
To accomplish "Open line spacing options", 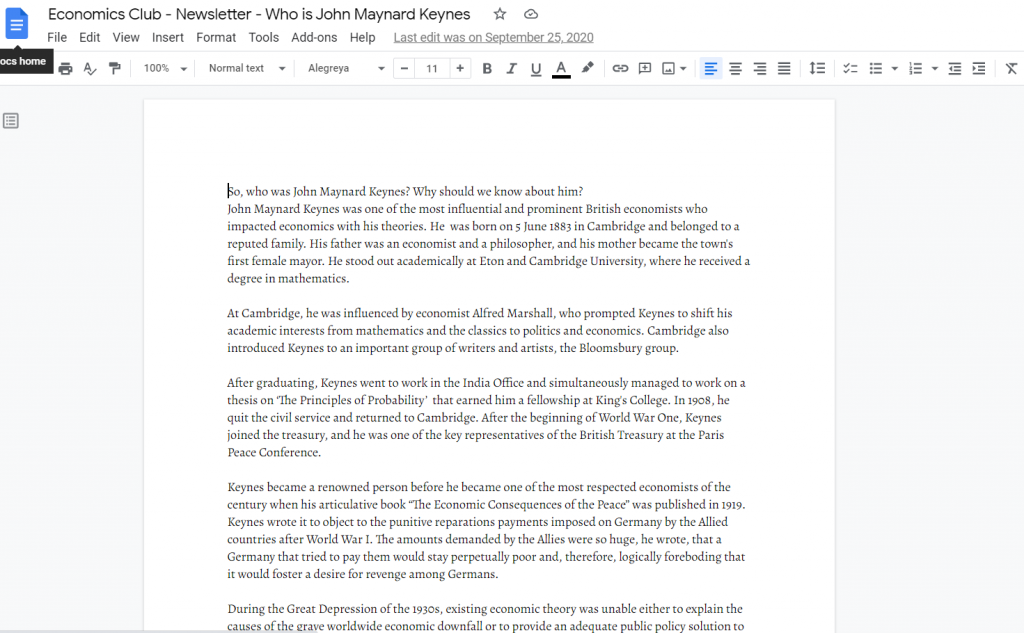I will 817,68.
